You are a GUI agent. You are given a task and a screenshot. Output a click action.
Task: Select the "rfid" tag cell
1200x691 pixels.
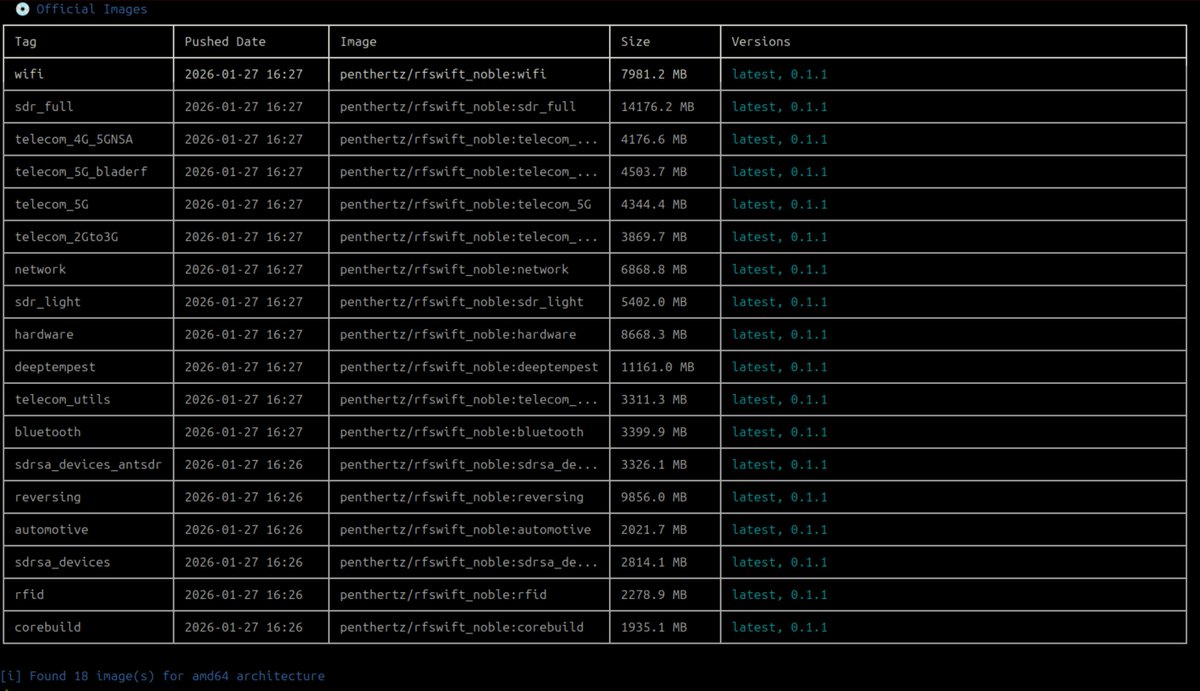pyautogui.click(x=29, y=594)
